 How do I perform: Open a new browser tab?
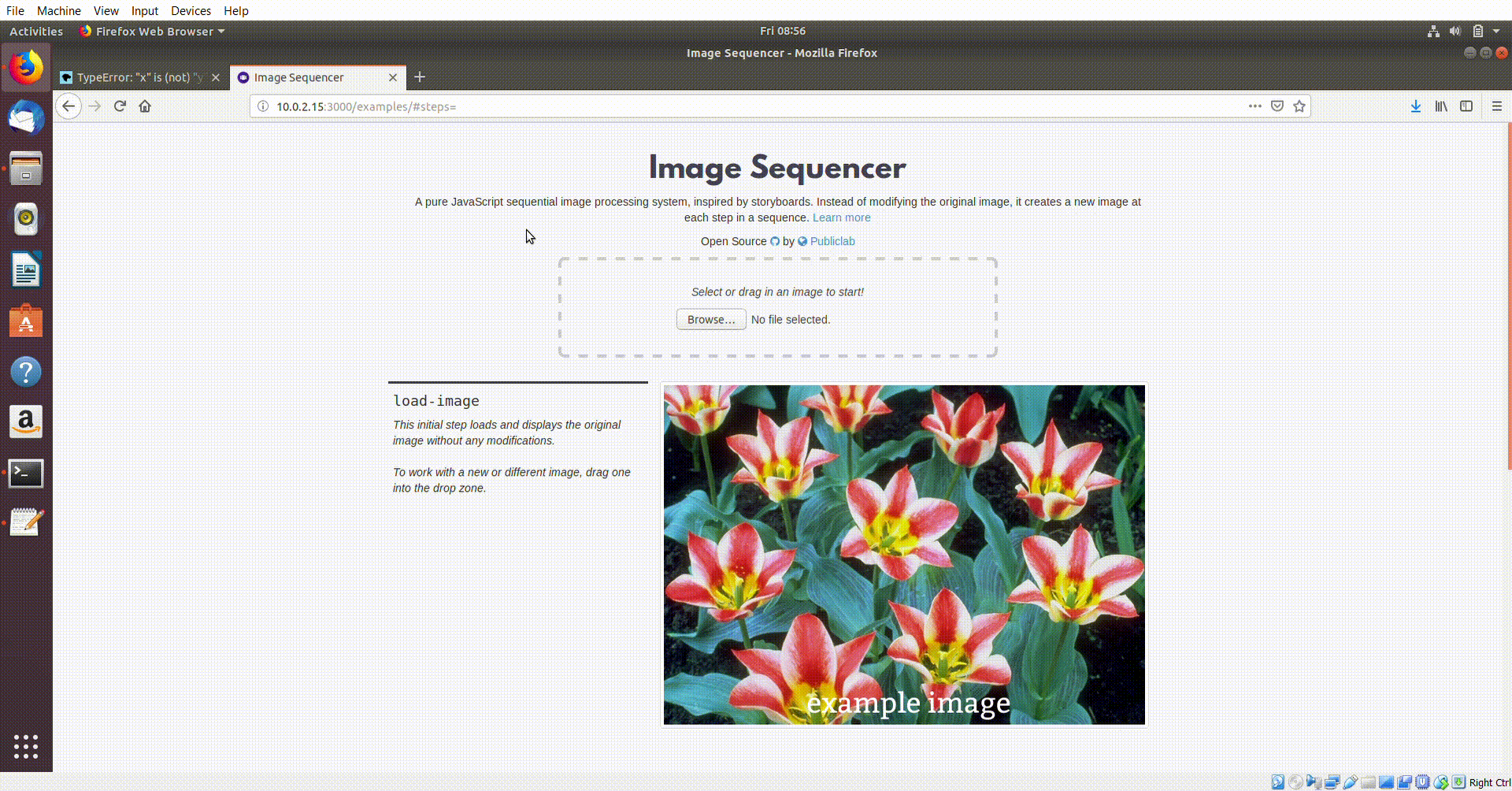[x=420, y=77]
